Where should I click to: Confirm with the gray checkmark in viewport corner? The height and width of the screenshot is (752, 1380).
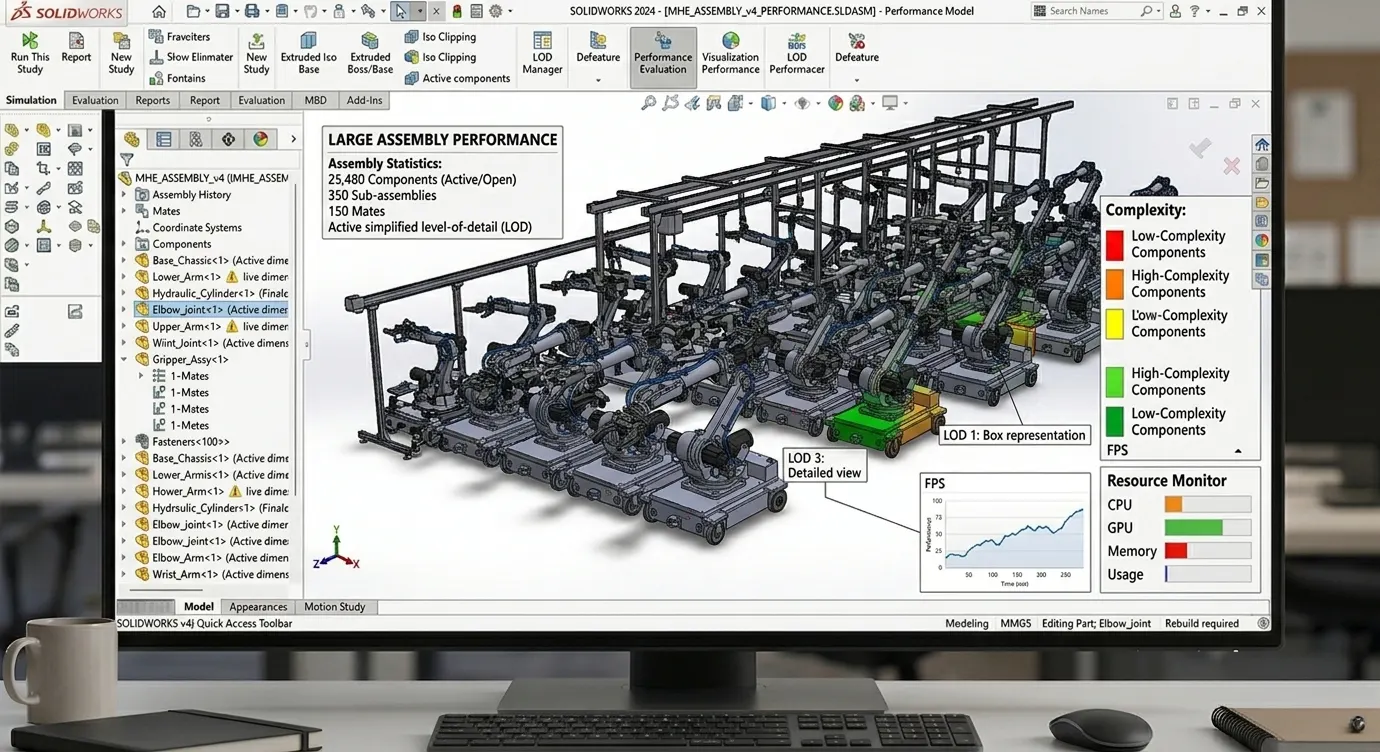(x=1200, y=149)
